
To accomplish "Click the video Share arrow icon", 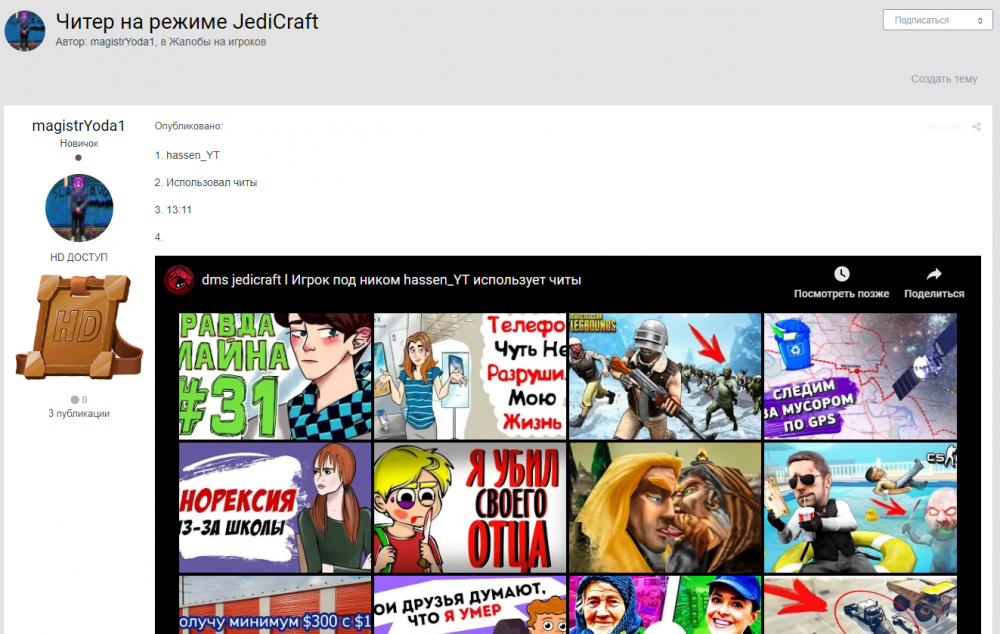I will tap(934, 274).
